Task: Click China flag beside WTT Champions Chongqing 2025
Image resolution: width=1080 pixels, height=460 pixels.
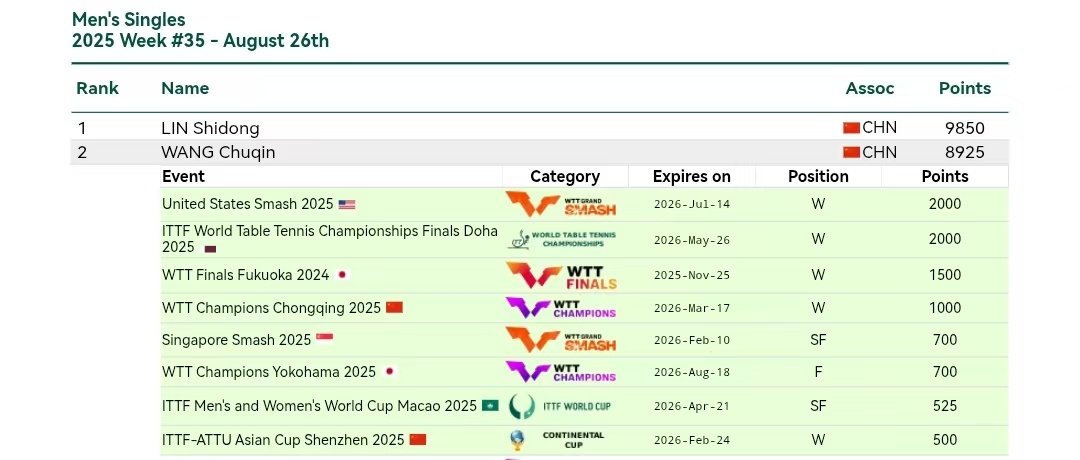Action: point(394,307)
